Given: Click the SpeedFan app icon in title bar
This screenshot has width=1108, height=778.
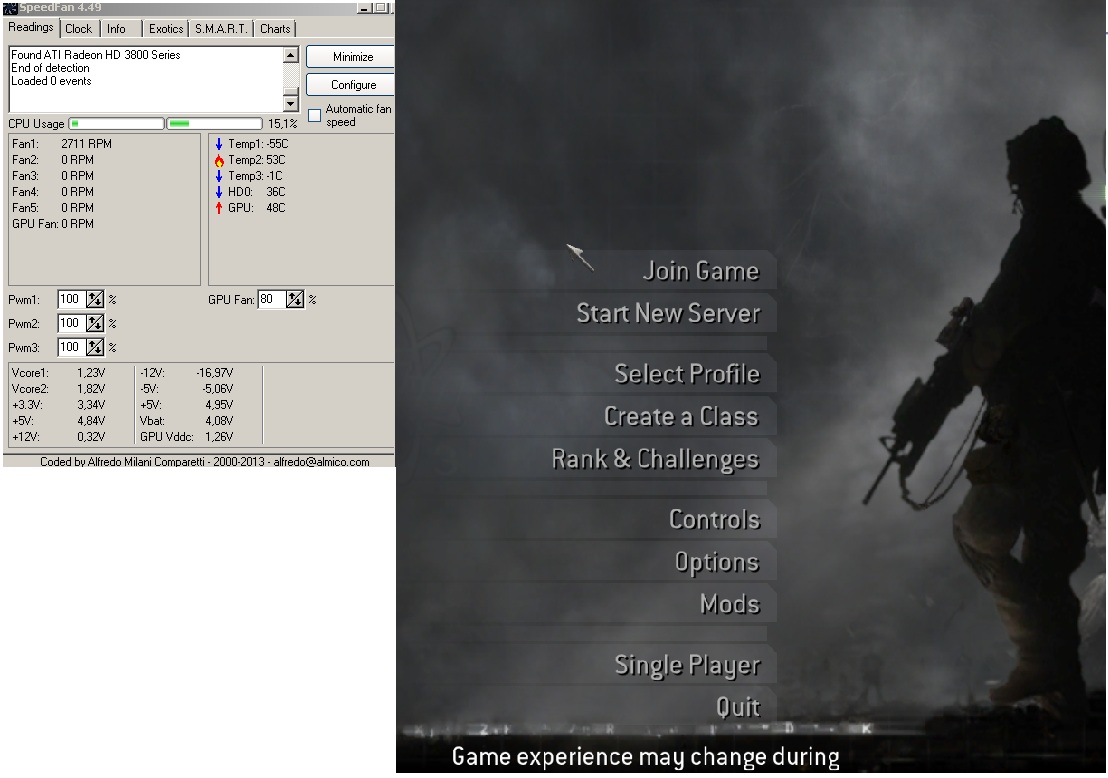Looking at the screenshot, I should pyautogui.click(x=10, y=8).
